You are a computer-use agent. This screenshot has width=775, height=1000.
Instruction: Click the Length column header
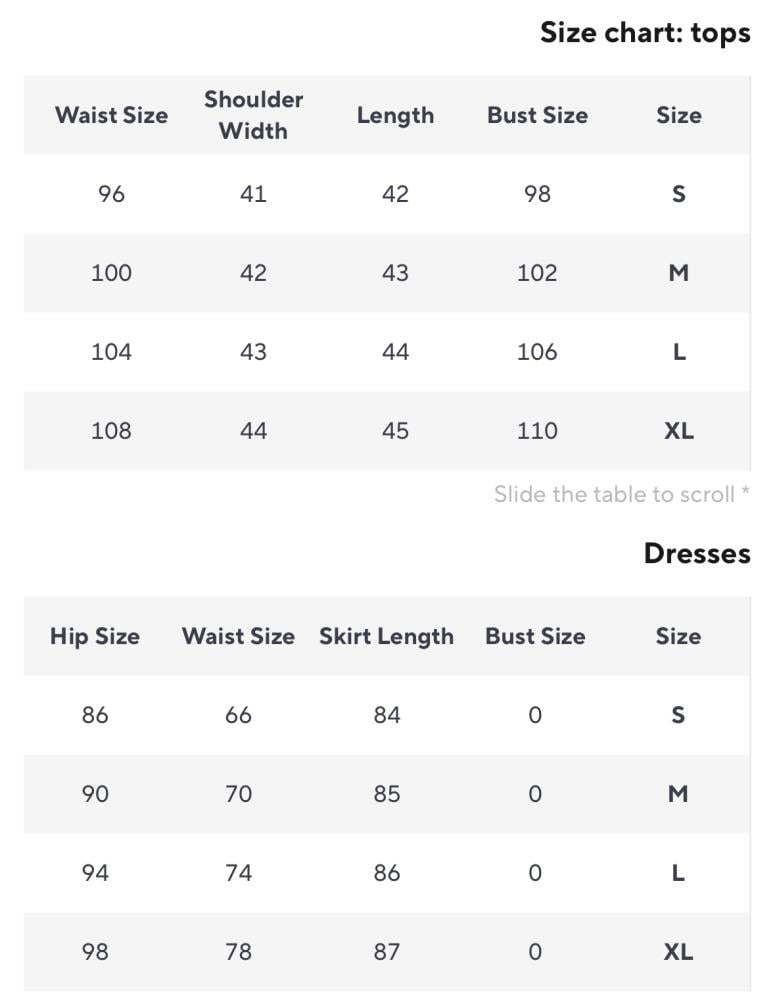click(395, 115)
